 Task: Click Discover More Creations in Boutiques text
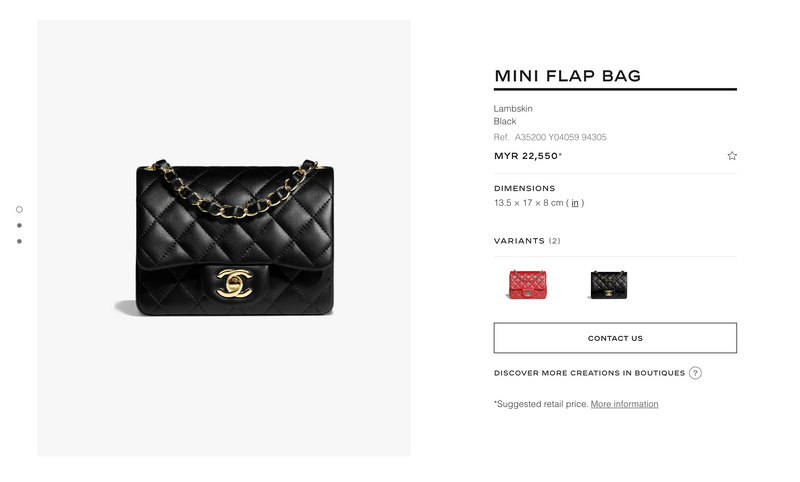589,373
